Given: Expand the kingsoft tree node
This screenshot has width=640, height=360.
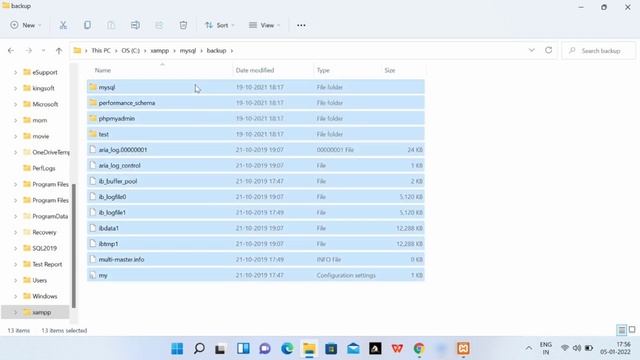Looking at the screenshot, I should pyautogui.click(x=16, y=88).
